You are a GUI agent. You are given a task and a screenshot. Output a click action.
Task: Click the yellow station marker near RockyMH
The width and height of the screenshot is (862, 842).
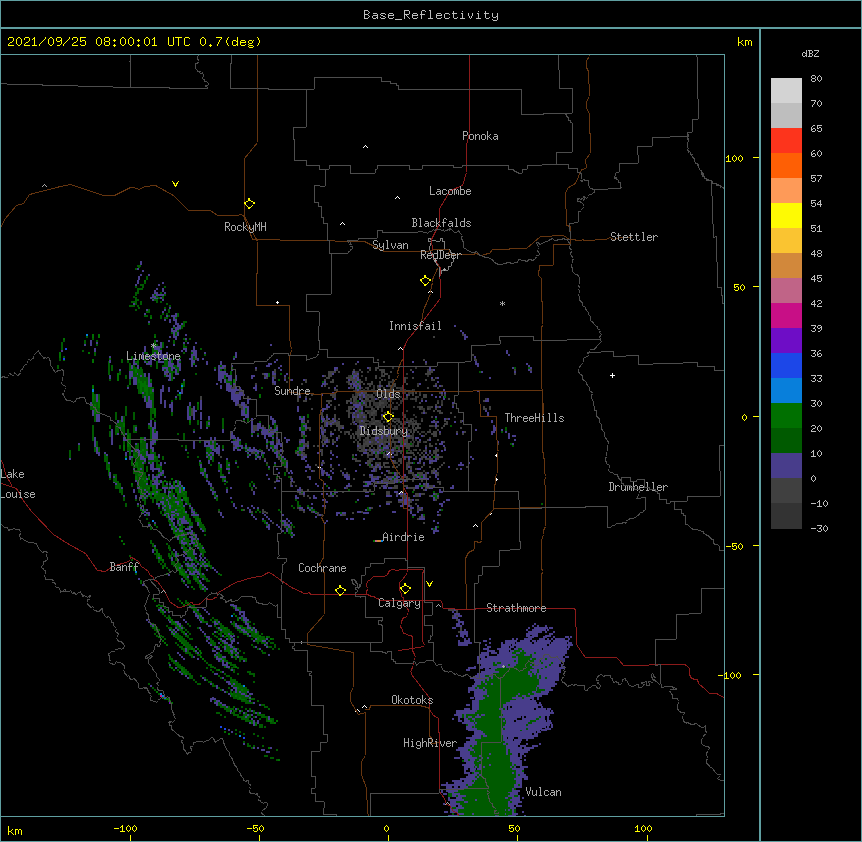249,203
